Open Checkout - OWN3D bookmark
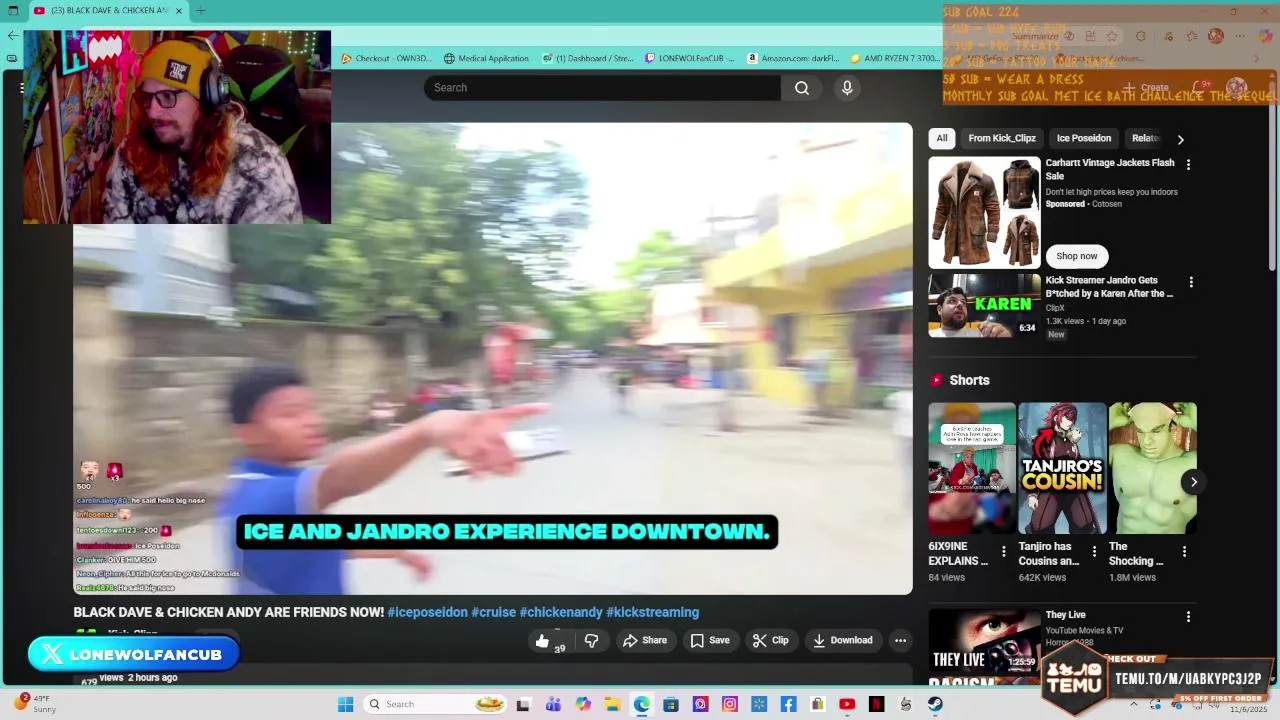This screenshot has height=720, width=1280. (386, 58)
